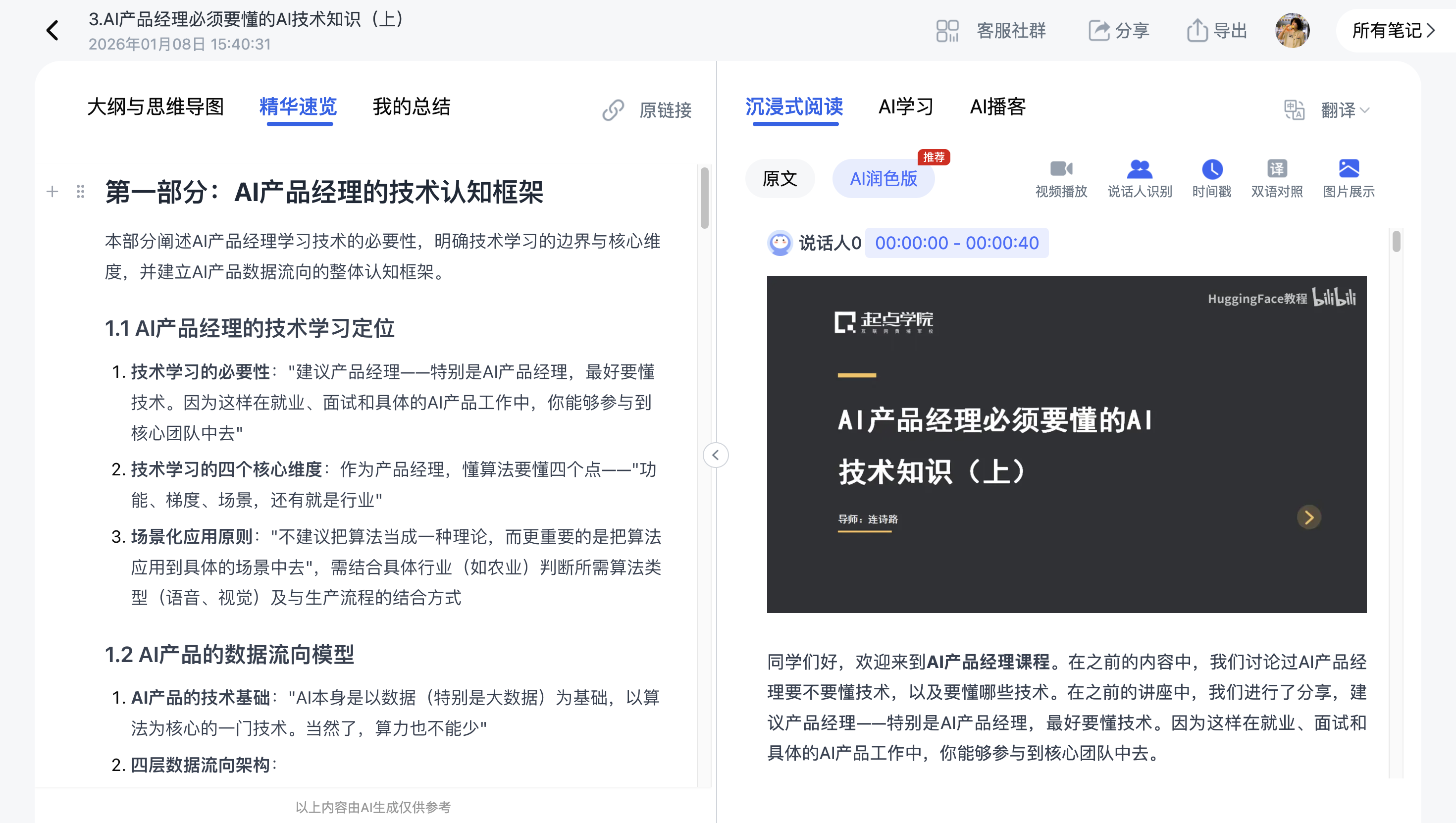Select the 精华速览 tab

click(299, 106)
